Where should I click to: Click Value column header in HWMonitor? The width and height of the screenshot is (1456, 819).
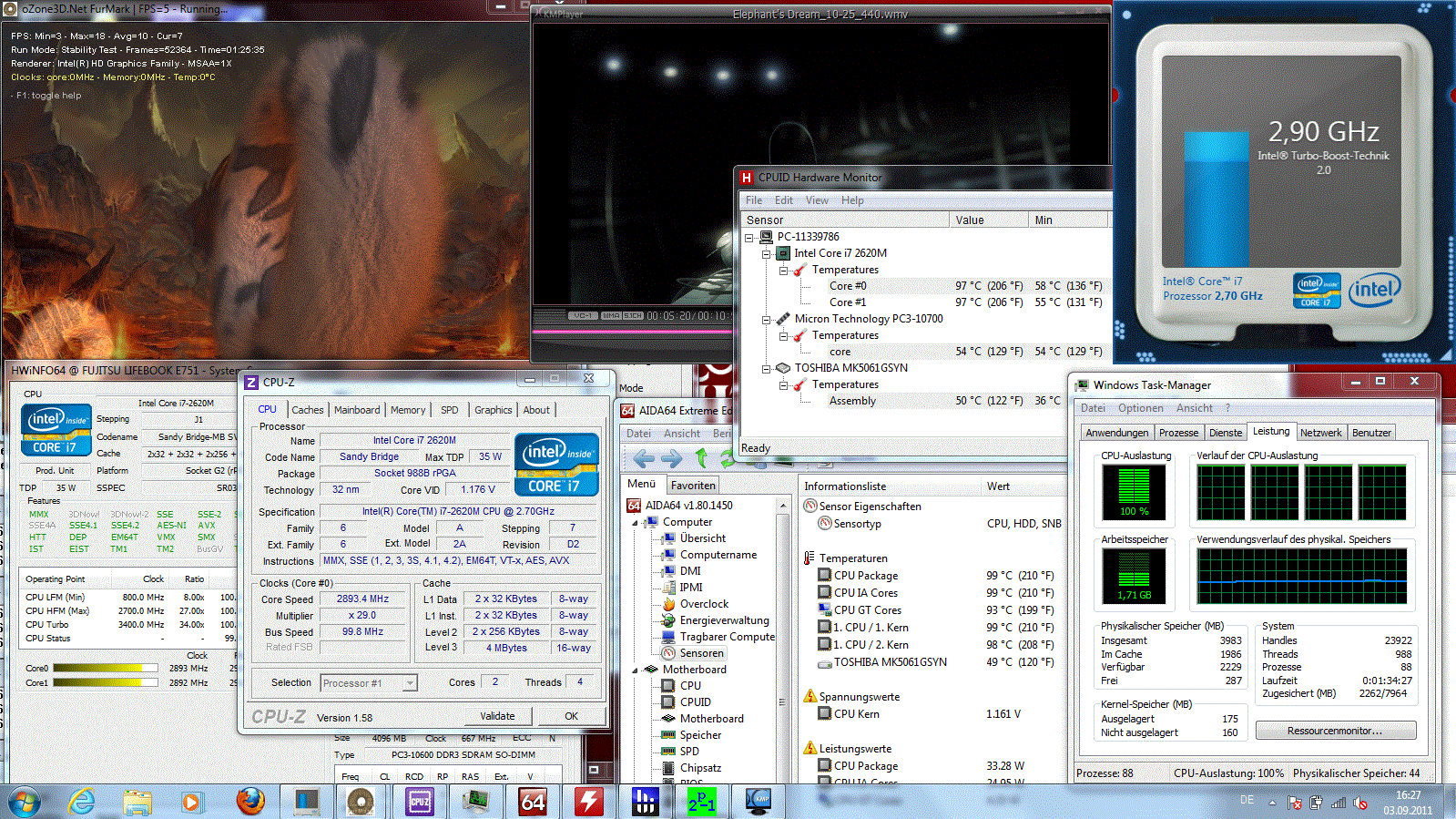989,220
